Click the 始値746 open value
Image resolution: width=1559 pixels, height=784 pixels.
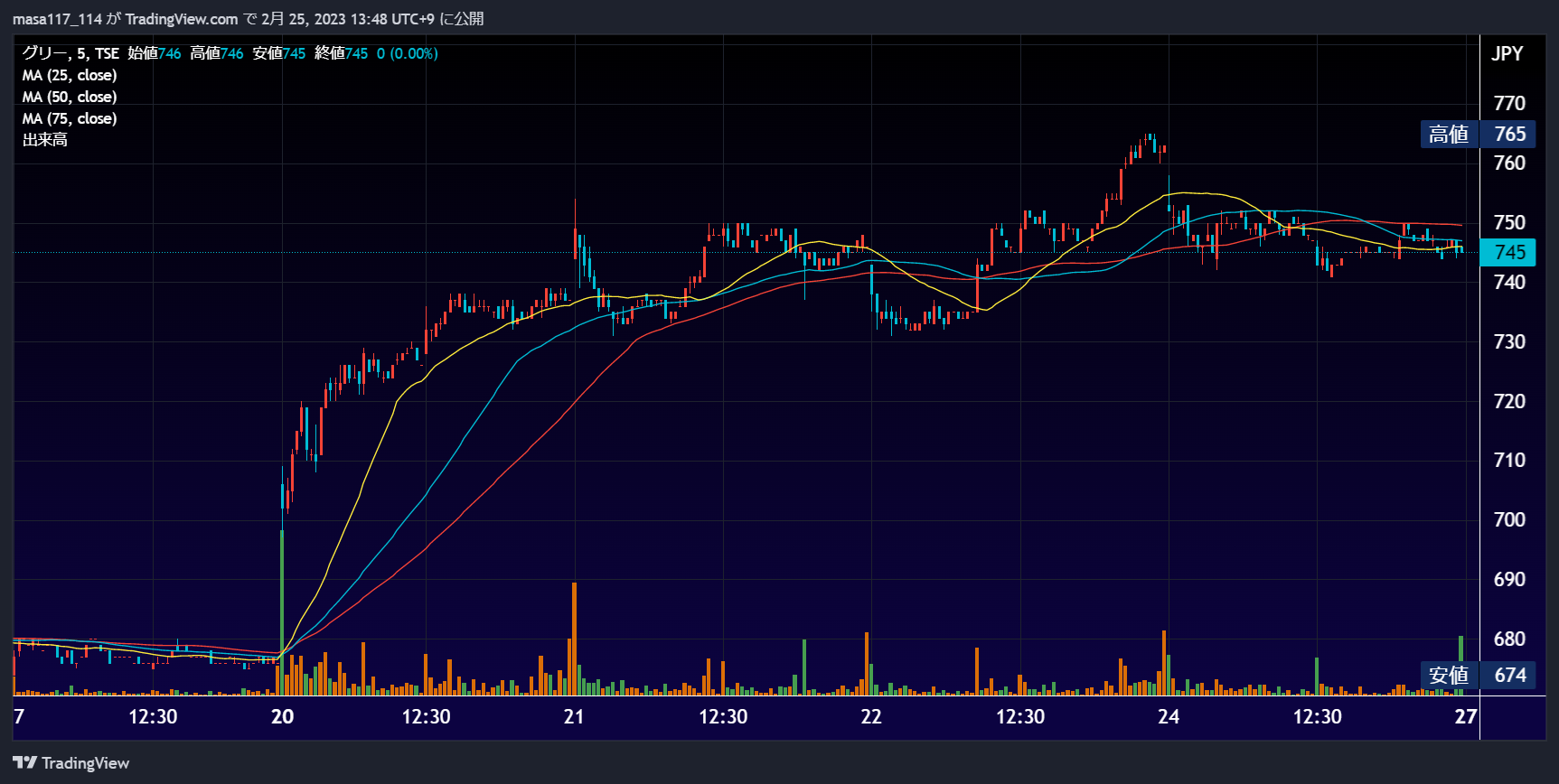click(154, 53)
